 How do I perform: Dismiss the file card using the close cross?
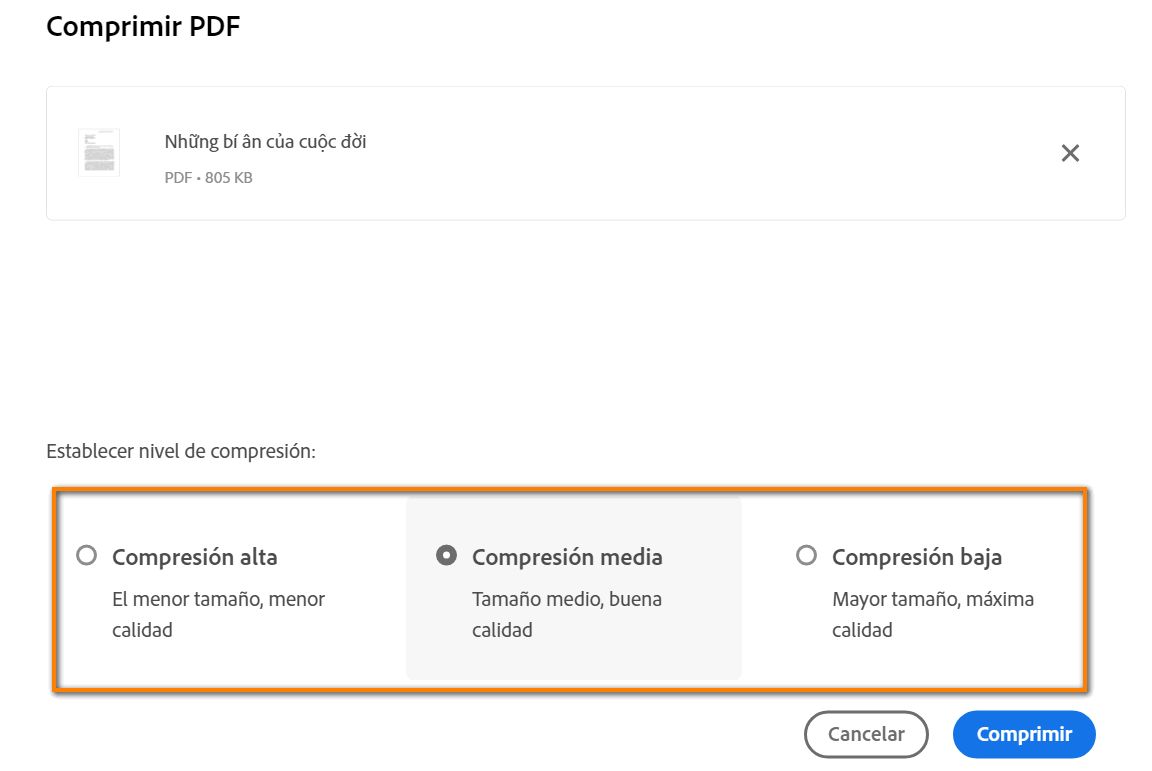1070,152
